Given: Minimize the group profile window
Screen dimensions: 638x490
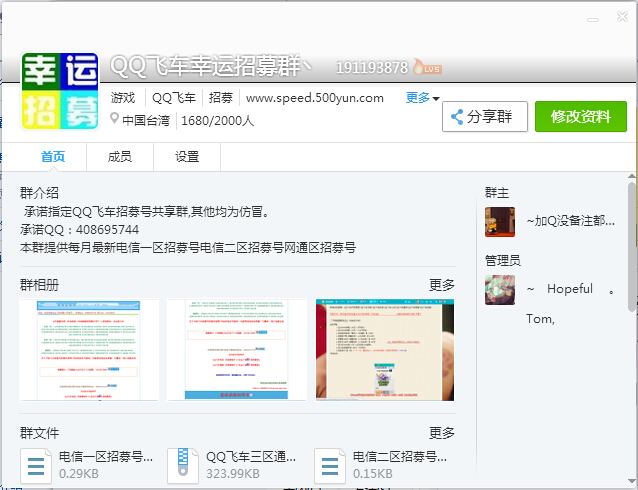Looking at the screenshot, I should click(593, 19).
